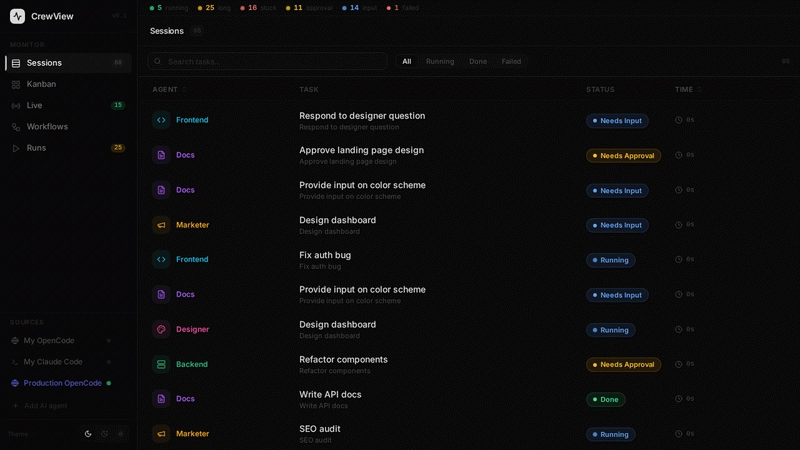Open the Sessions sidebar item
This screenshot has width=800, height=450.
point(68,63)
